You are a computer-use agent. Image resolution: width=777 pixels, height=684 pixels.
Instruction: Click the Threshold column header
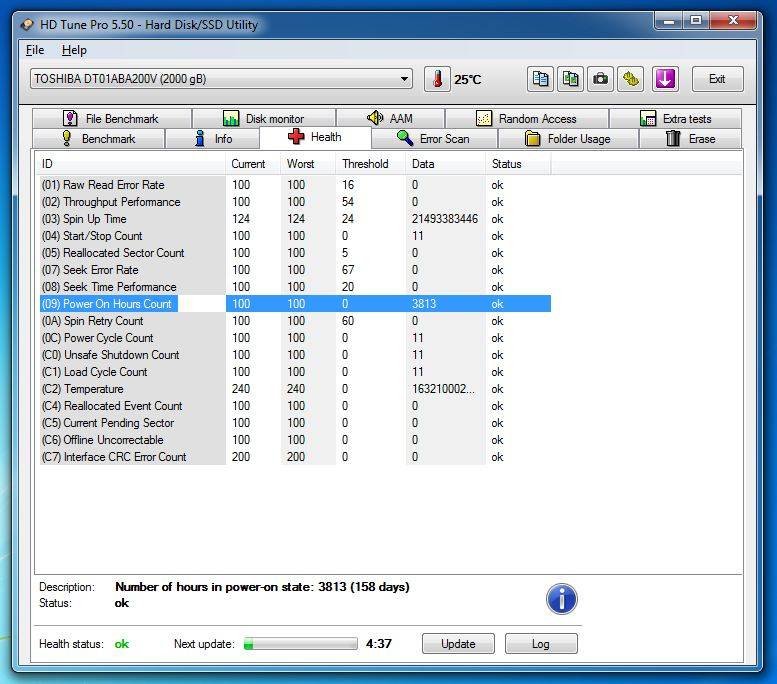[x=371, y=164]
